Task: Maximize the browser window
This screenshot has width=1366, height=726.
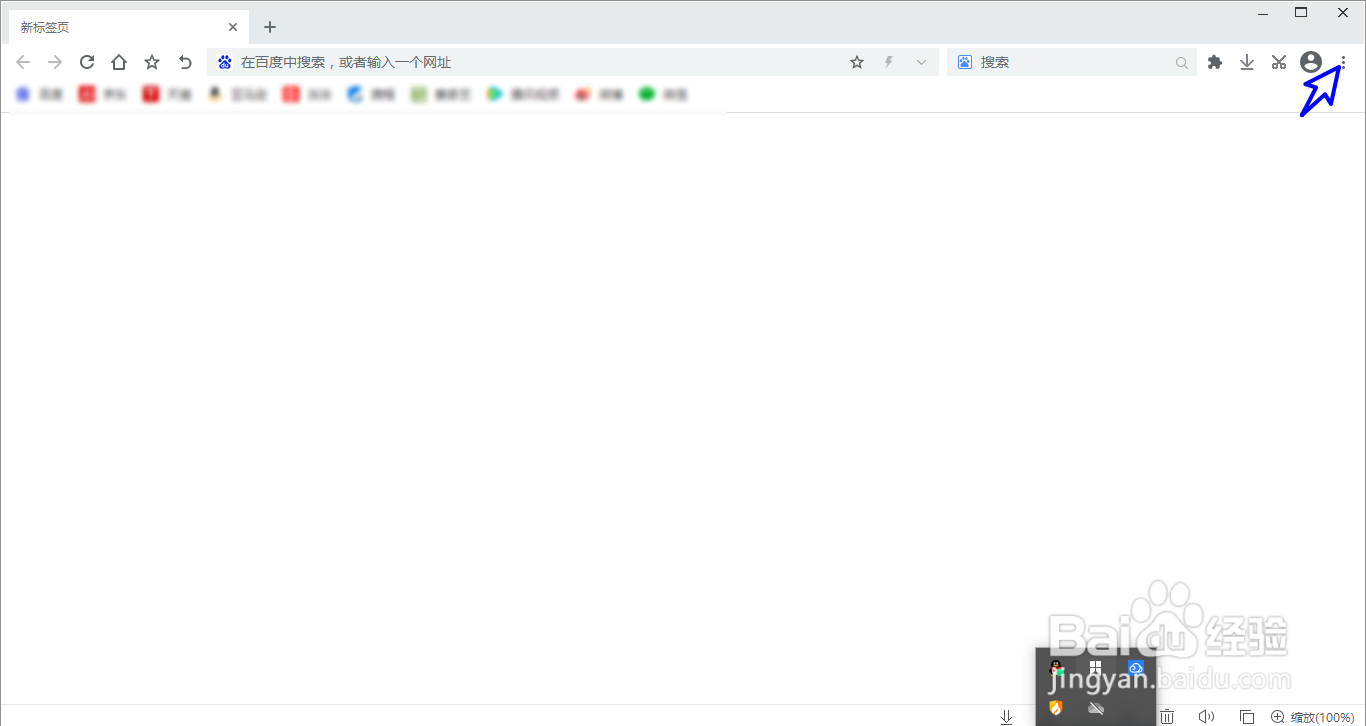Action: (x=1301, y=12)
